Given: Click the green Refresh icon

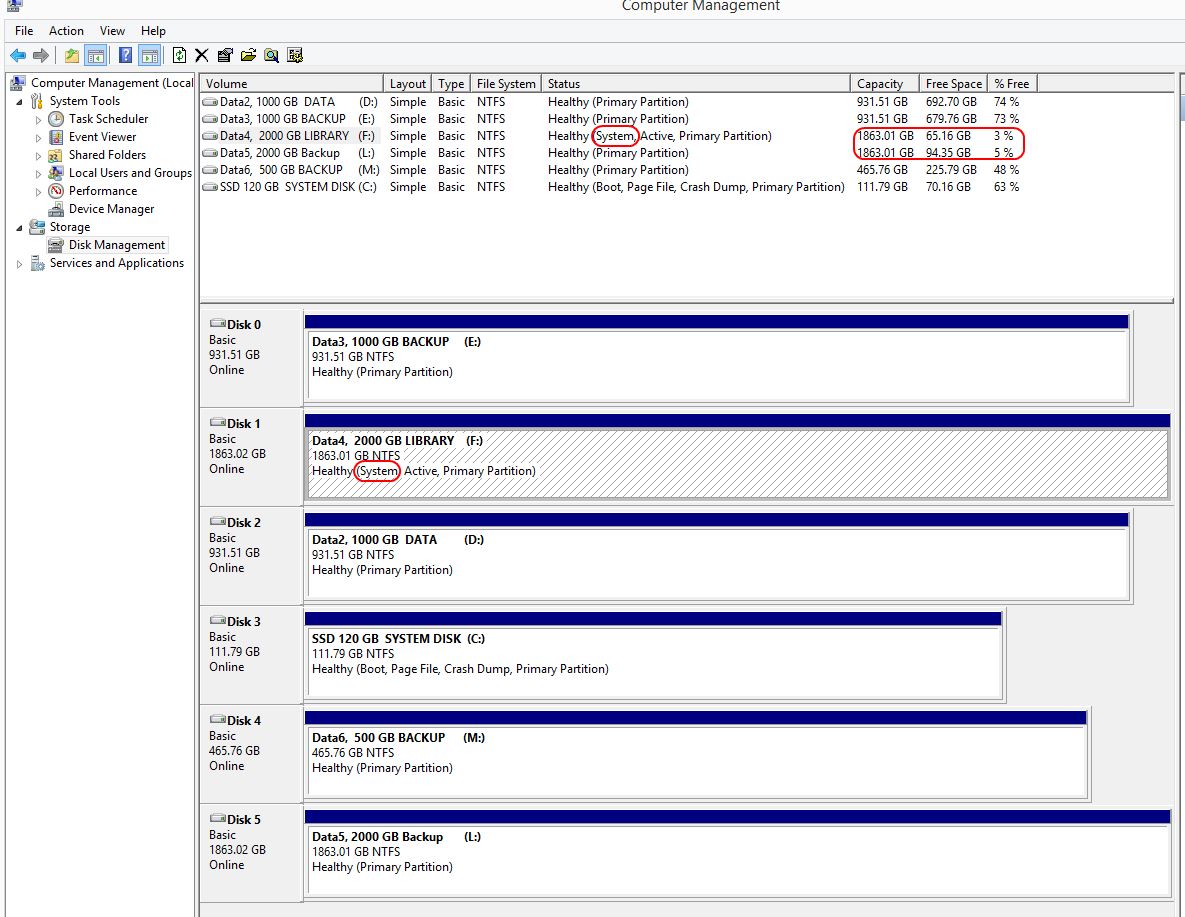Looking at the screenshot, I should pyautogui.click(x=179, y=55).
